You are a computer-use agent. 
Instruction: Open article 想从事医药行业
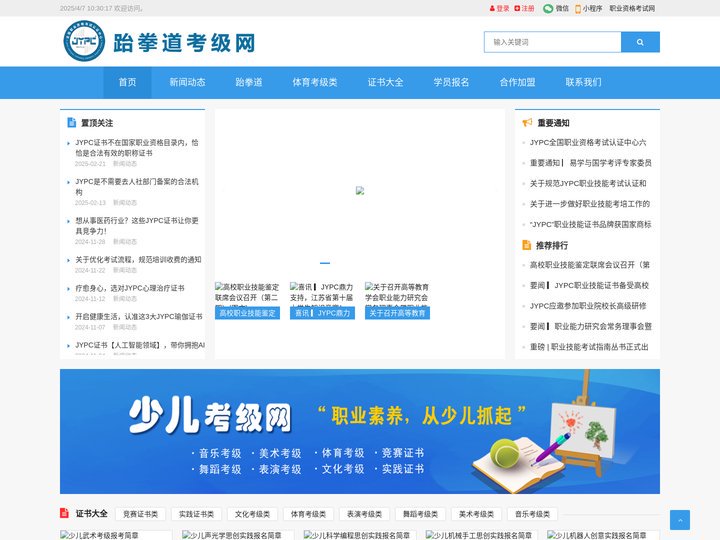[137, 226]
